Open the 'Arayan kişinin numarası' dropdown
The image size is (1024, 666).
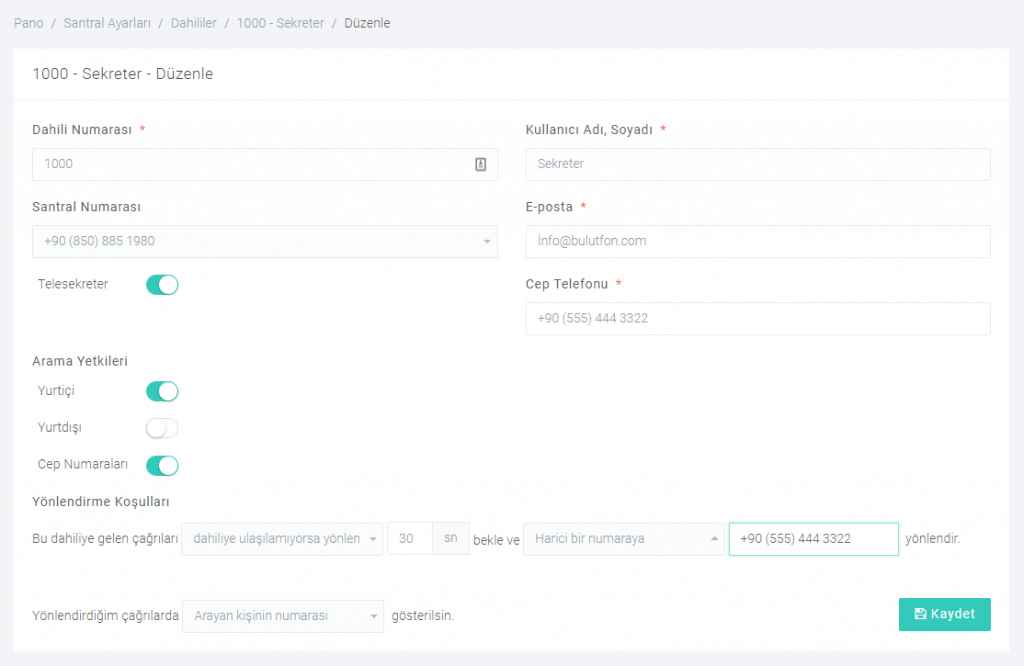click(x=282, y=616)
